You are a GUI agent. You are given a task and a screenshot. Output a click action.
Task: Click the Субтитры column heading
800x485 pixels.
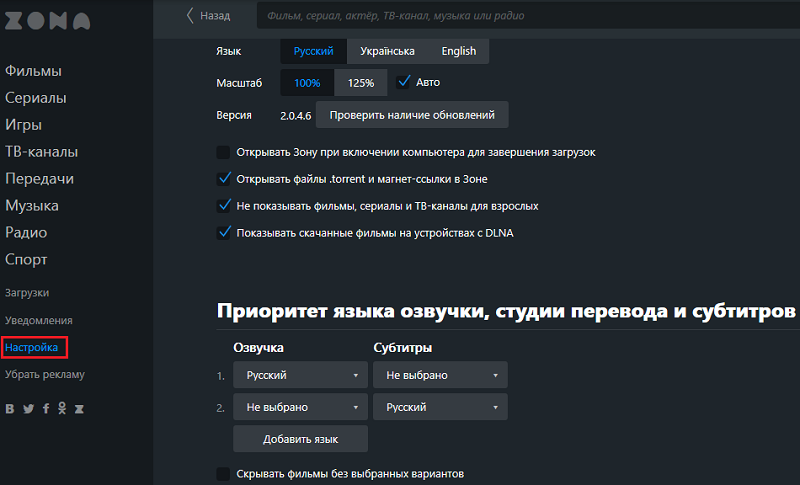[403, 348]
